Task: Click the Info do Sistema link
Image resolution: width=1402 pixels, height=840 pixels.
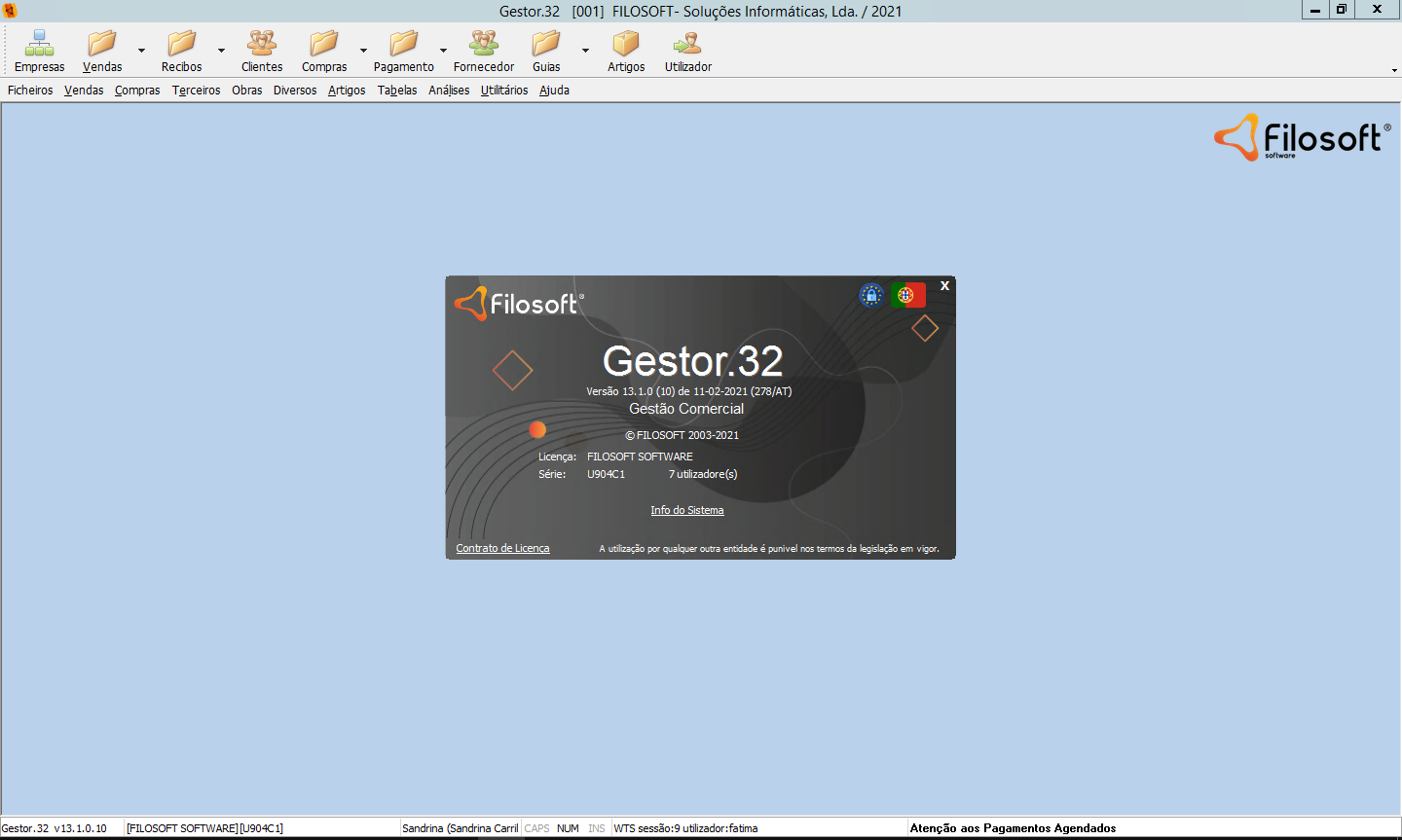Action: click(x=687, y=510)
